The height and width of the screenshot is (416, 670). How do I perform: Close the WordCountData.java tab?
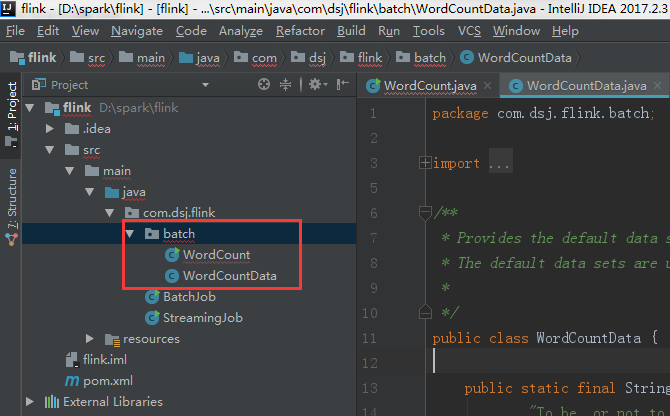tap(658, 85)
